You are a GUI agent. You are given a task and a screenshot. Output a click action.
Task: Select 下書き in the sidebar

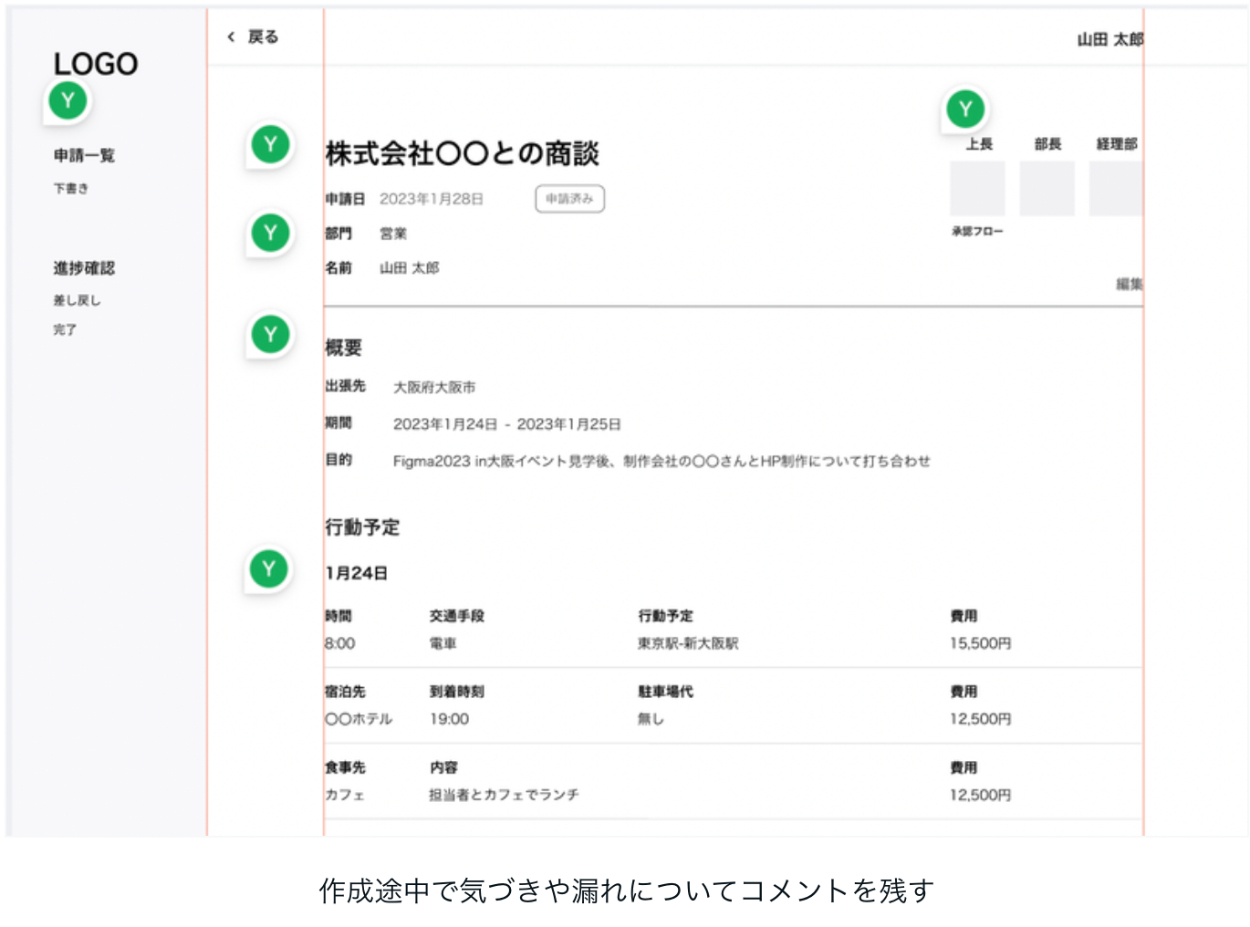71,188
